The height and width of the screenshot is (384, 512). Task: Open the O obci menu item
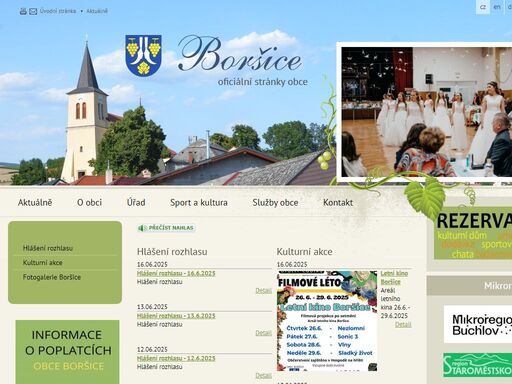pos(89,202)
